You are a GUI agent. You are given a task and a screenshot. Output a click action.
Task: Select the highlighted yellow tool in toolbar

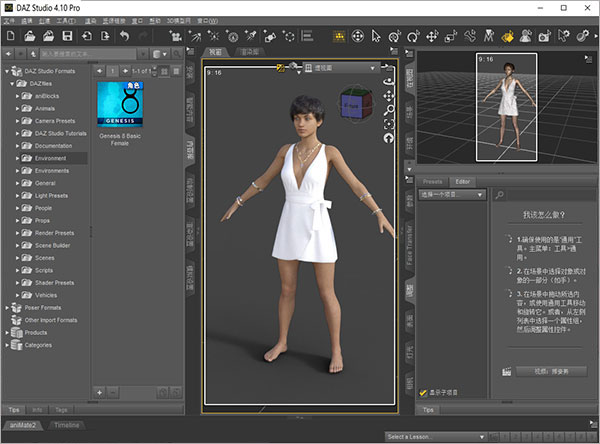tap(341, 37)
